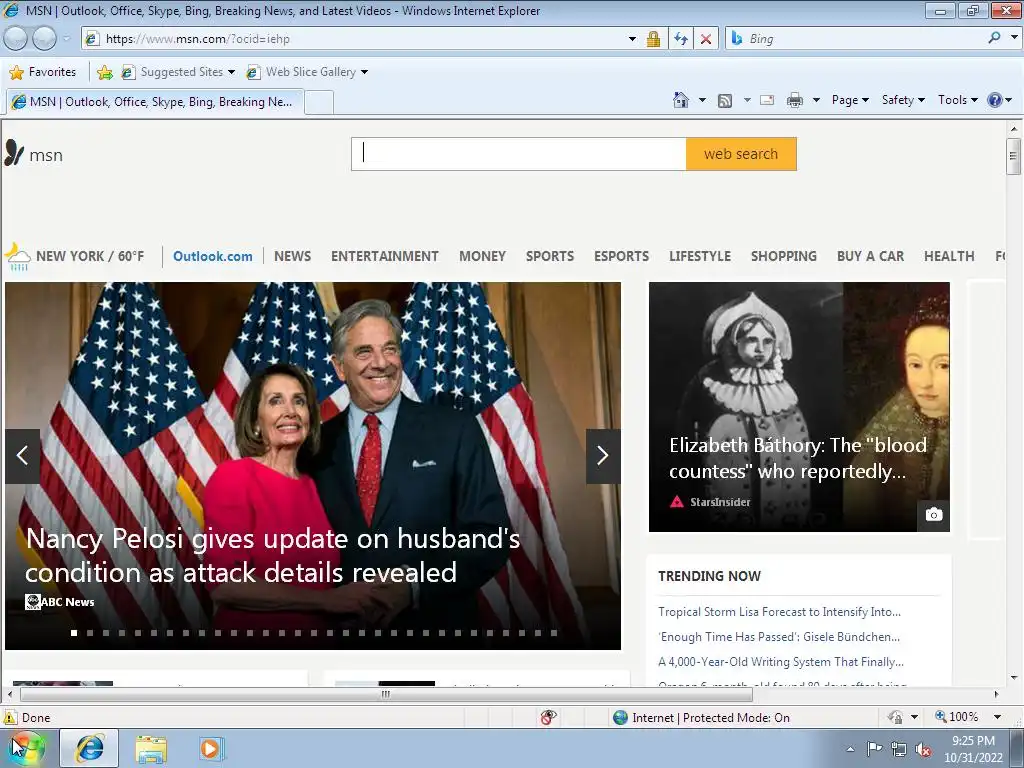This screenshot has height=768, width=1024.
Task: Click the previous slide arrow on carousel
Action: tap(22, 456)
